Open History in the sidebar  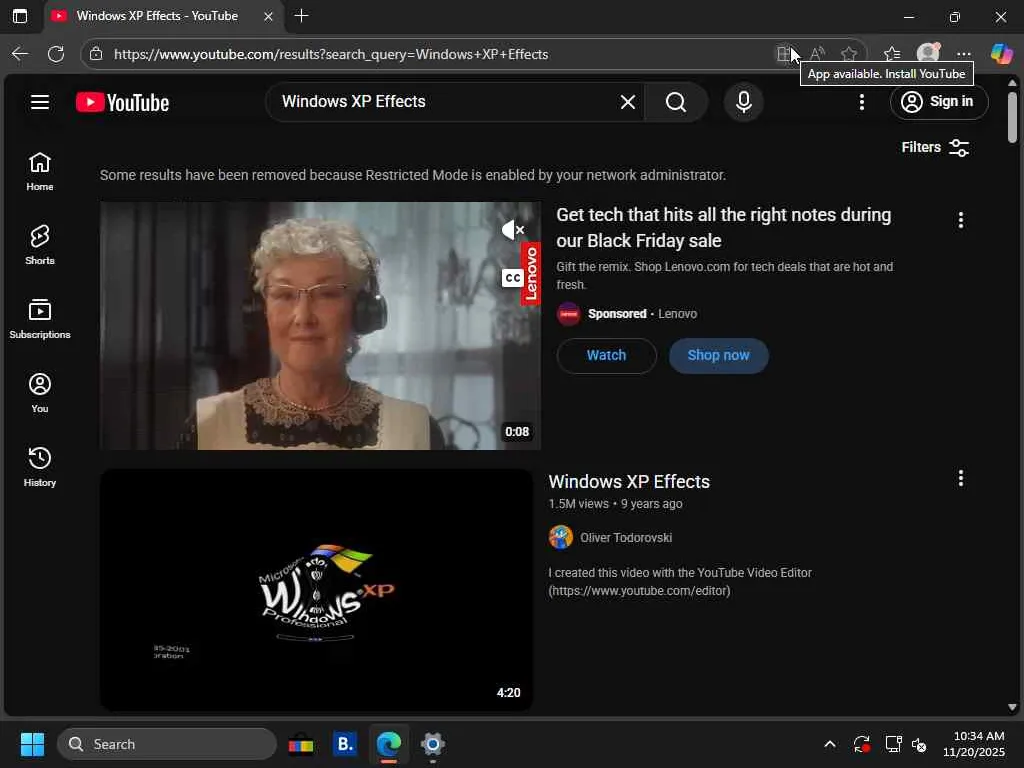pos(40,467)
